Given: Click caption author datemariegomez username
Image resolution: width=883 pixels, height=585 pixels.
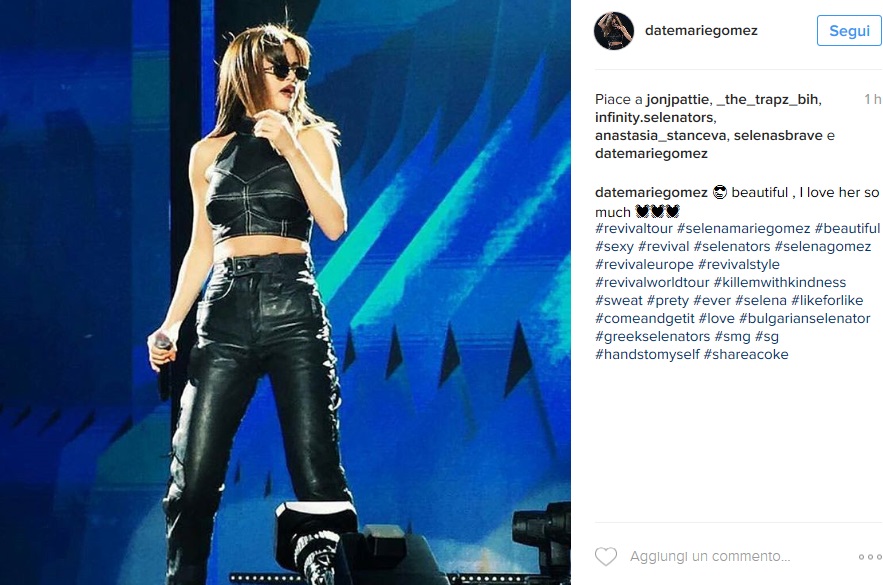Looking at the screenshot, I should (651, 193).
